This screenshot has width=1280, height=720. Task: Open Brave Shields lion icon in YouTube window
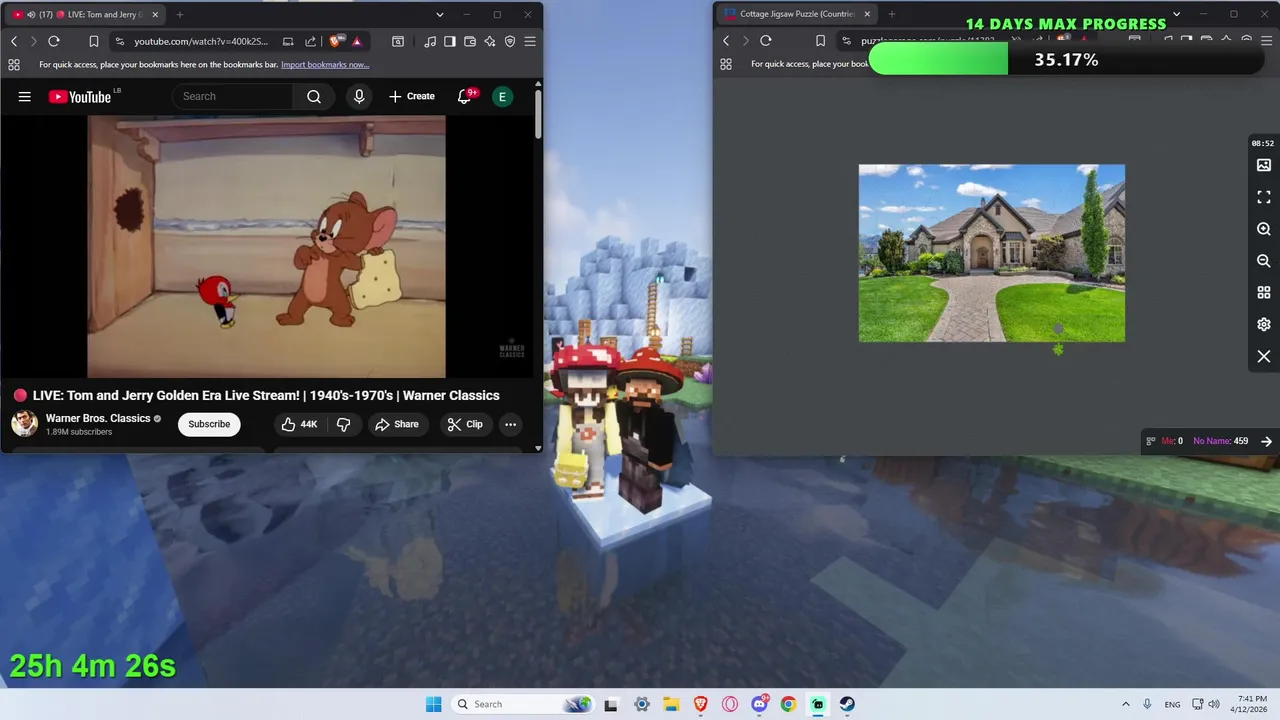point(336,41)
